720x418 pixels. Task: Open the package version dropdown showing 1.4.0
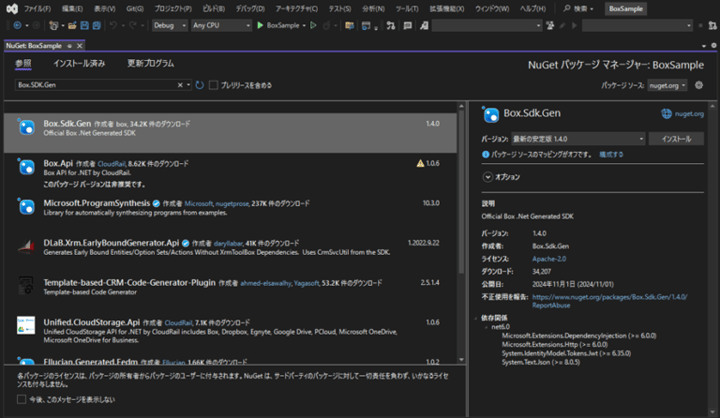[577, 138]
